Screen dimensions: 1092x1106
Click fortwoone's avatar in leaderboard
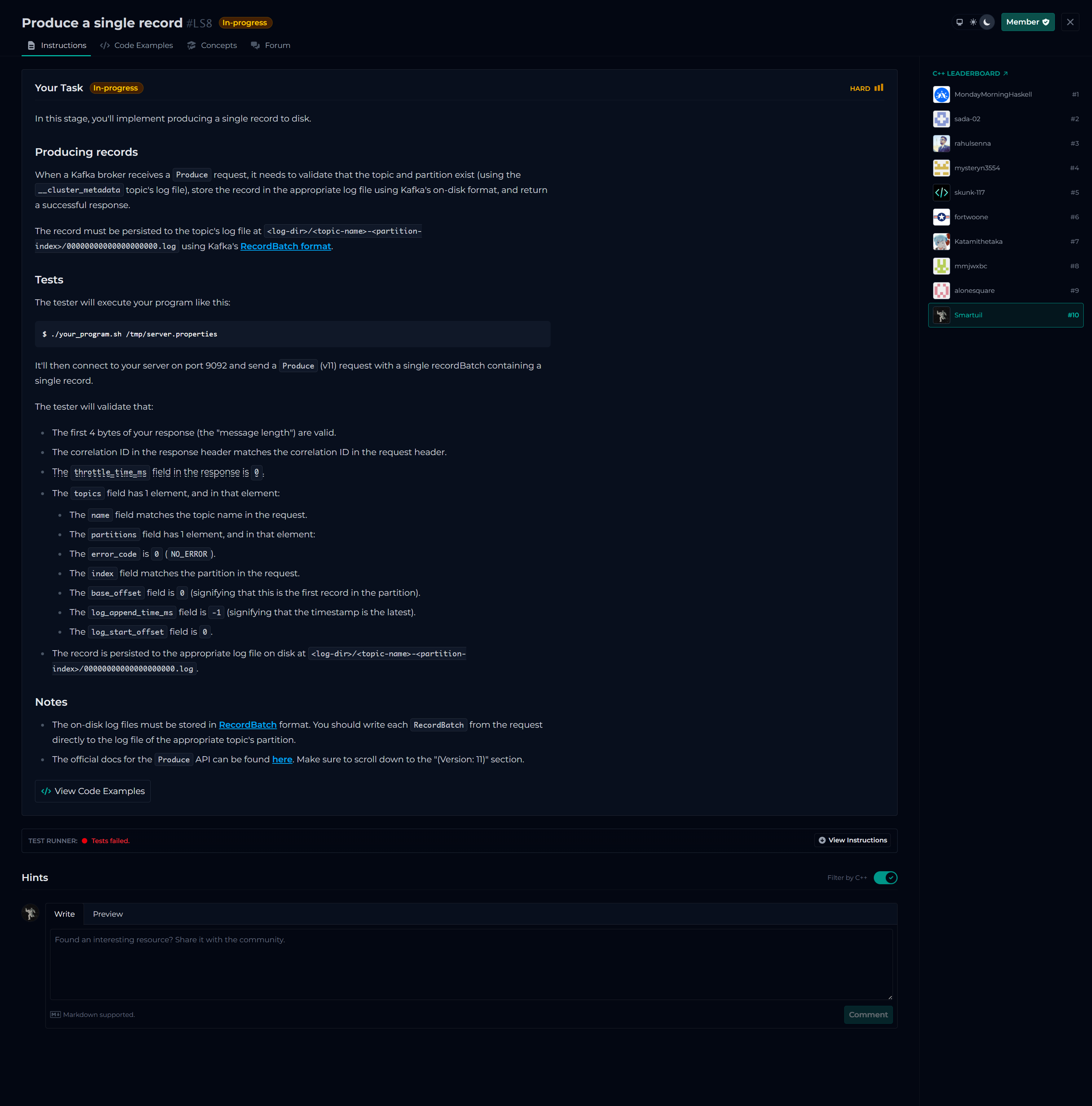click(941, 217)
